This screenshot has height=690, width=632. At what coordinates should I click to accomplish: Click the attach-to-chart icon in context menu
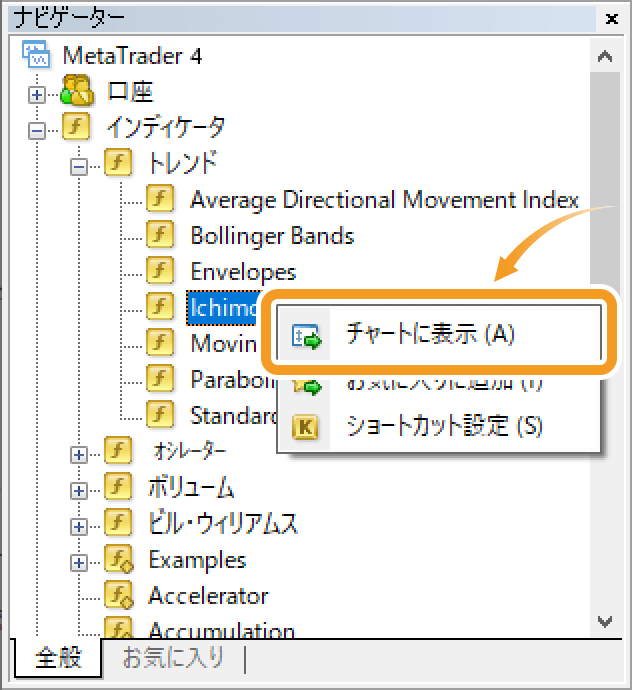coord(307,336)
